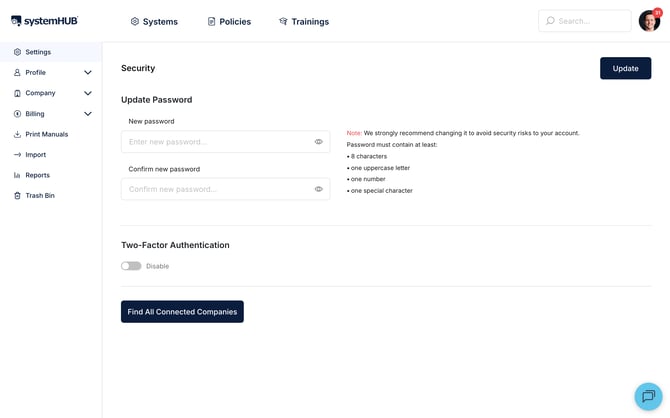Click the 'Confirm new password' label
This screenshot has width=670, height=418.
tap(164, 169)
